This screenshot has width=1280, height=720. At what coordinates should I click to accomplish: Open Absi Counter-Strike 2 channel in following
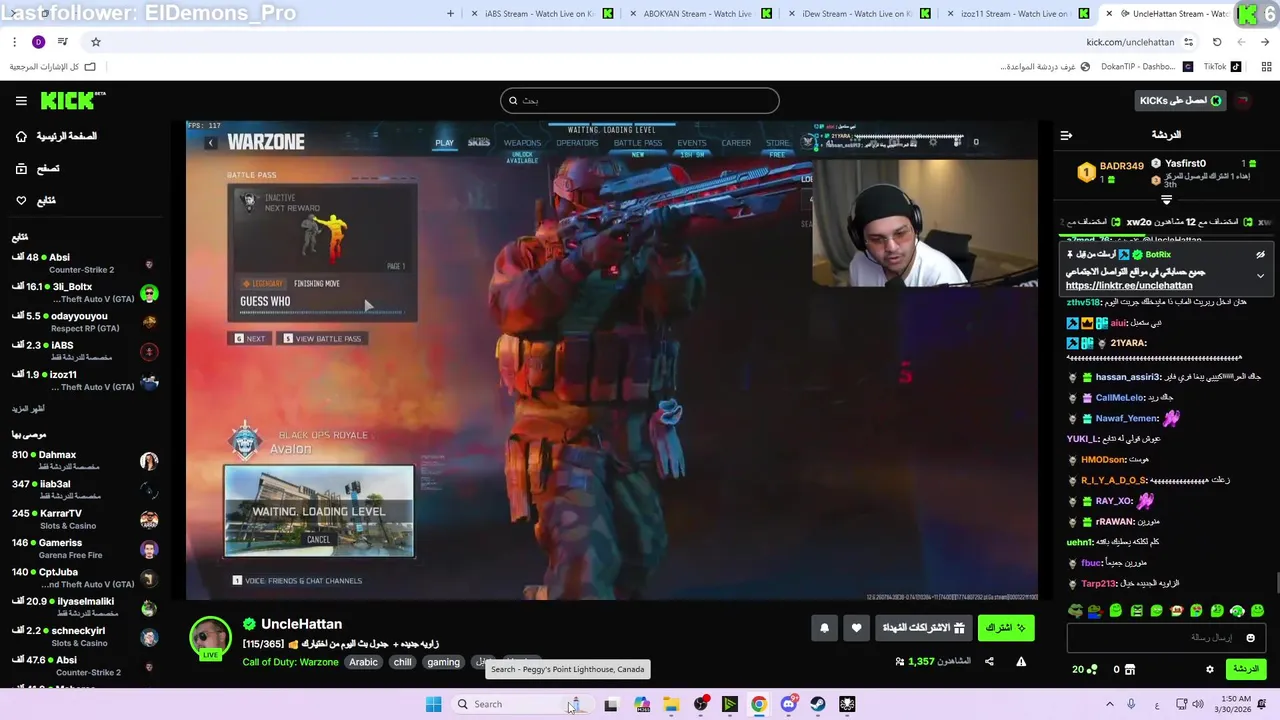tap(85, 263)
